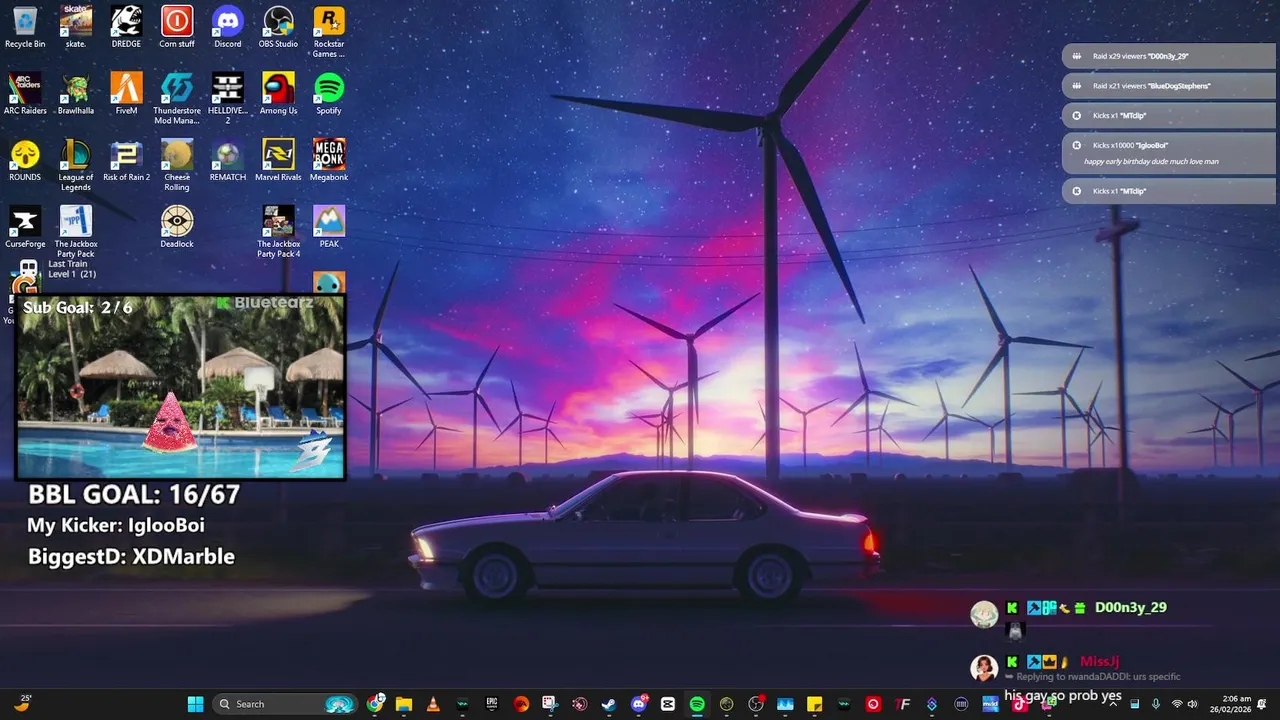1280x720 pixels.
Task: Open Google Chrome from the taskbar
Action: (375, 704)
